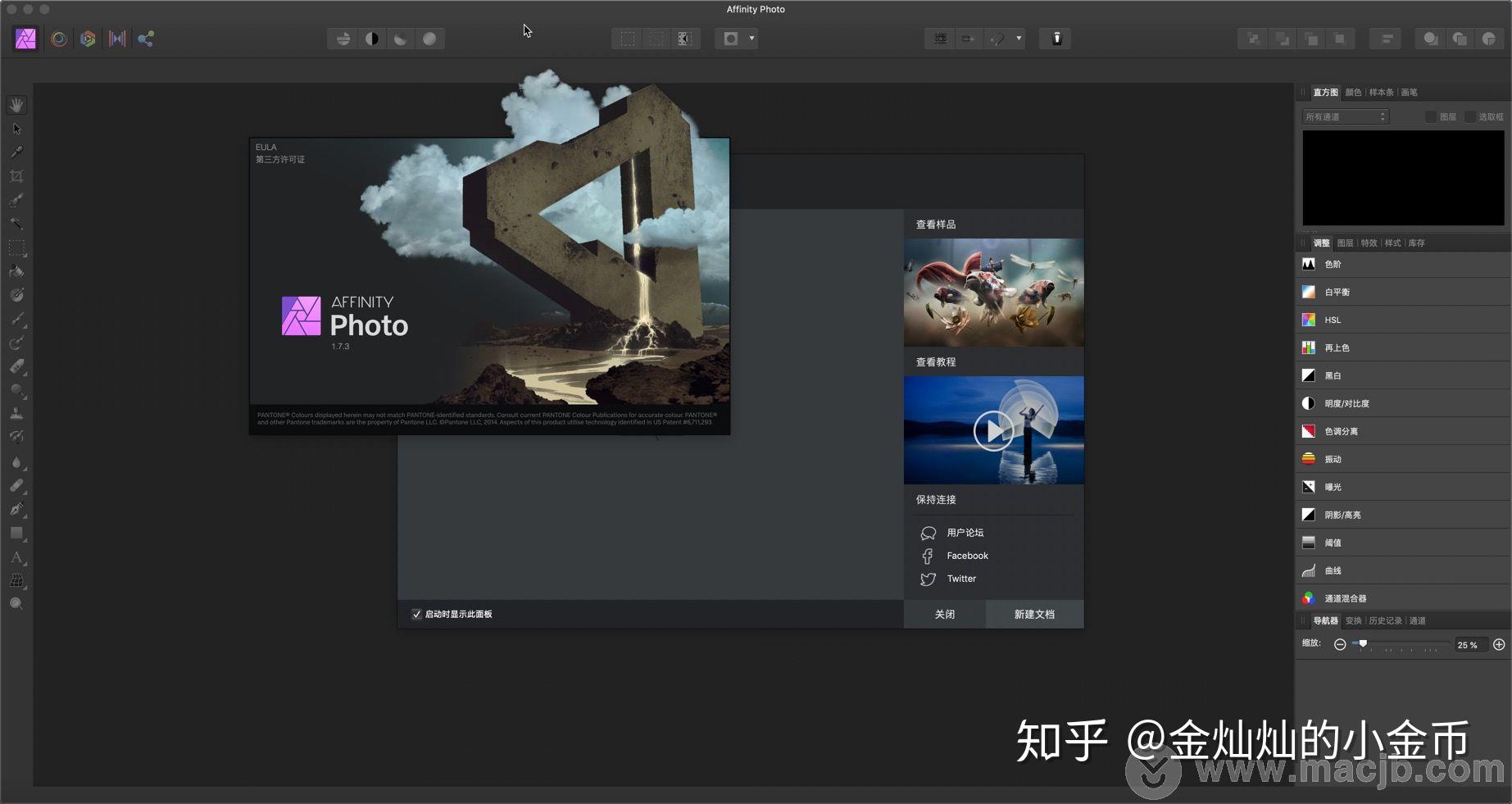Select the Clone Brush stamp tool
This screenshot has height=804, width=1512.
pyautogui.click(x=16, y=414)
